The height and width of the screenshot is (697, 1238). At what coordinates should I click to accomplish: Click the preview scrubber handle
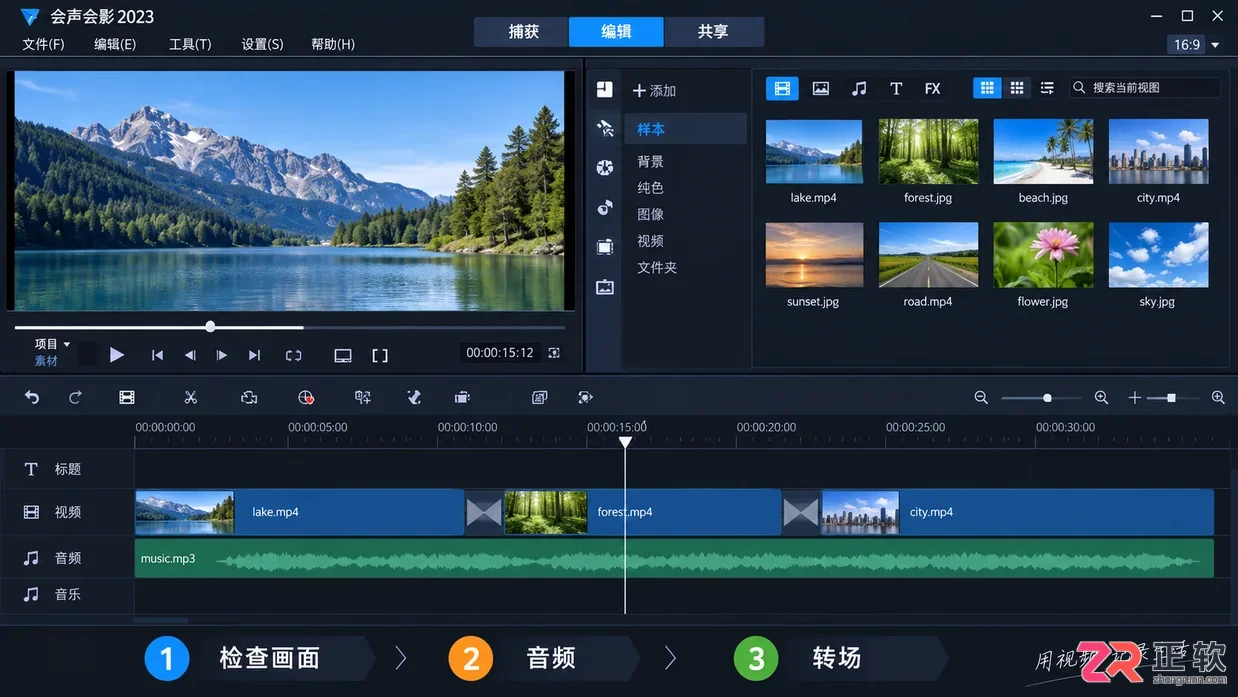210,327
